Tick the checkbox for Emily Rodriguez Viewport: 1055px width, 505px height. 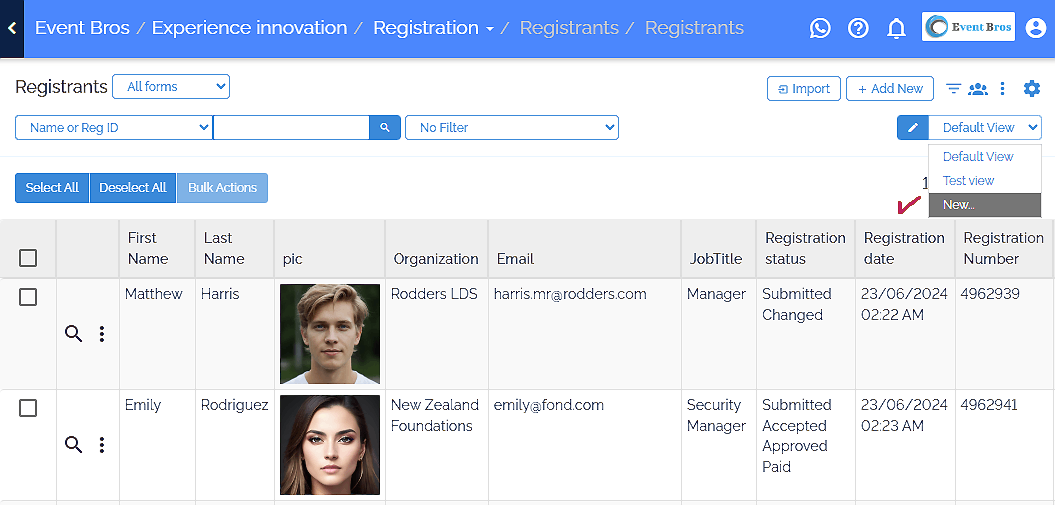coord(28,408)
